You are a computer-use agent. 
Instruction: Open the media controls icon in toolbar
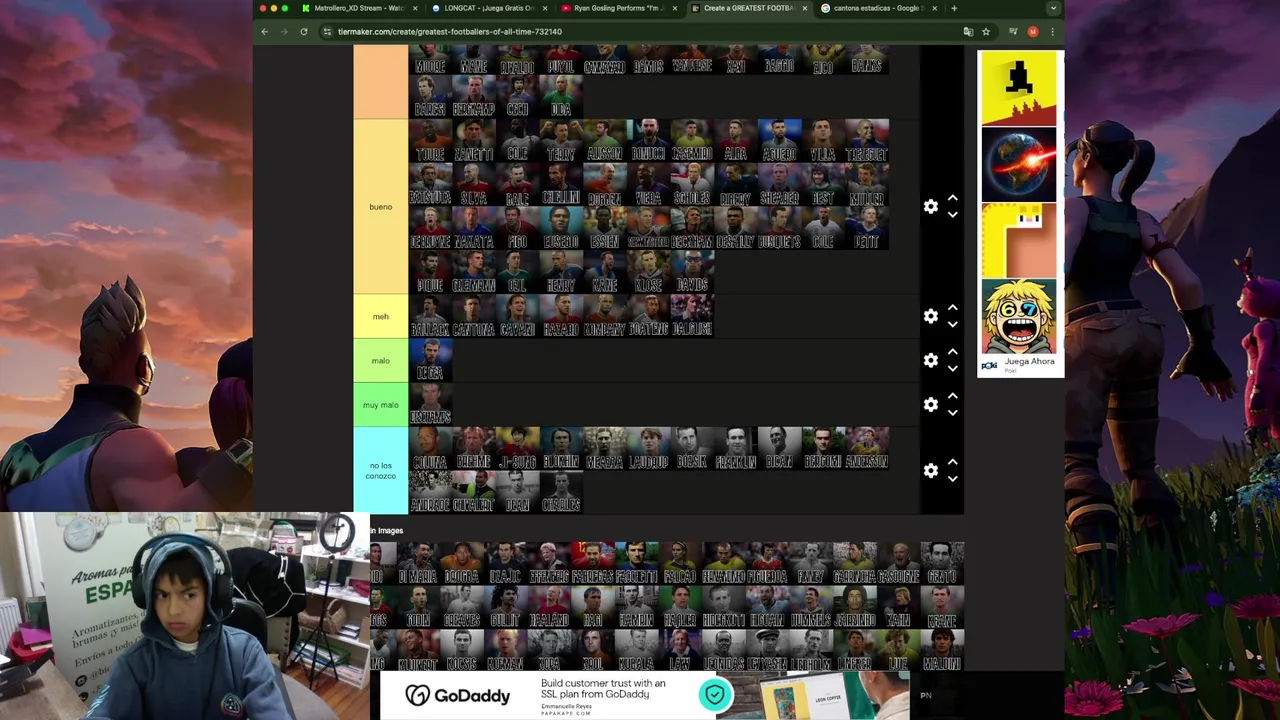[1014, 31]
